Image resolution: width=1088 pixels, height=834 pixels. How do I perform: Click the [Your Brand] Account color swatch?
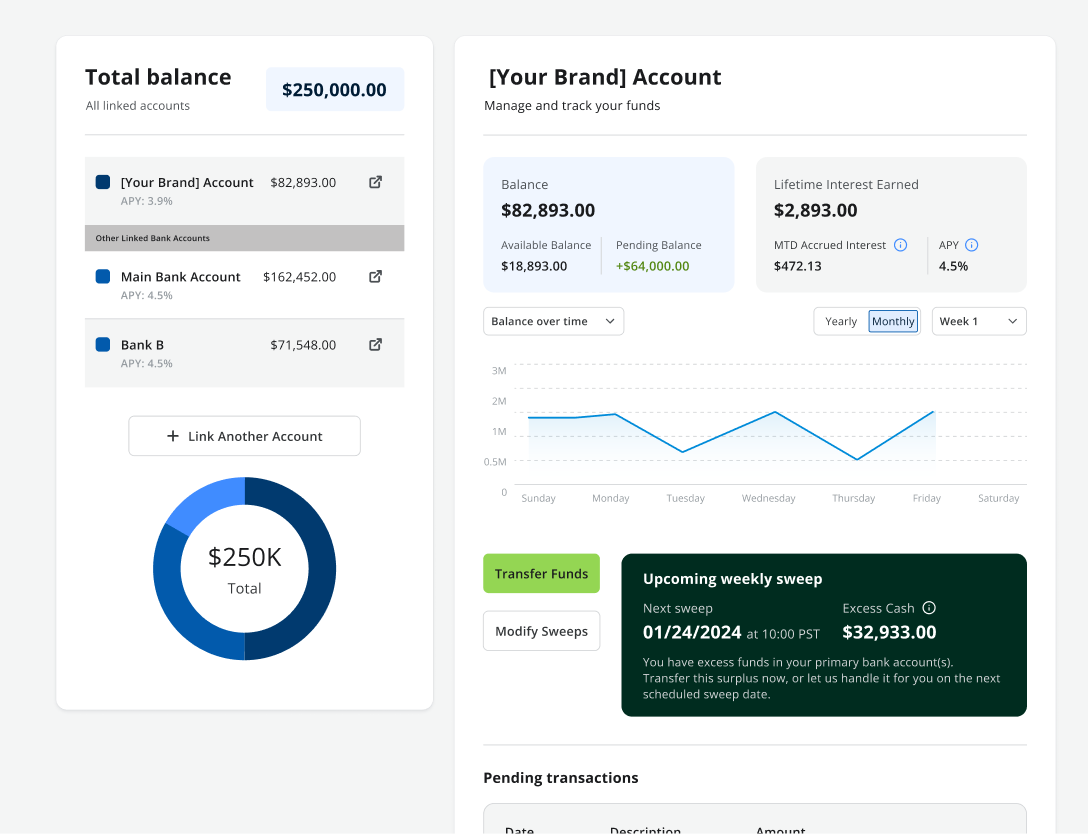click(x=103, y=182)
